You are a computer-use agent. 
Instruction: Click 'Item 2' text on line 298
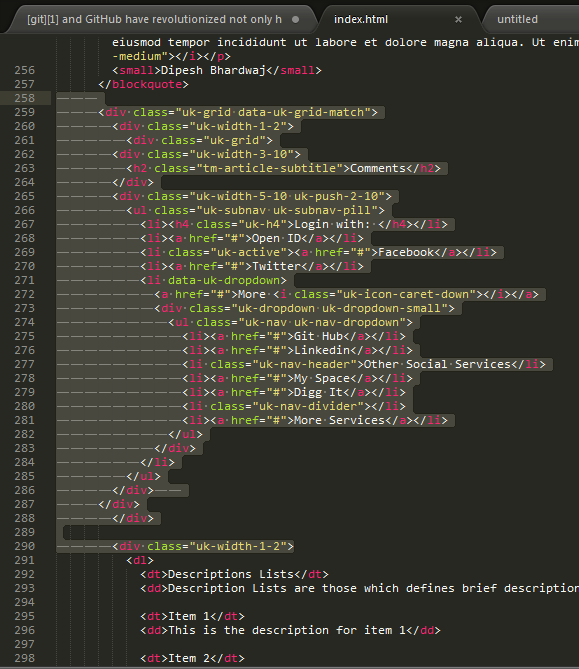click(189, 658)
